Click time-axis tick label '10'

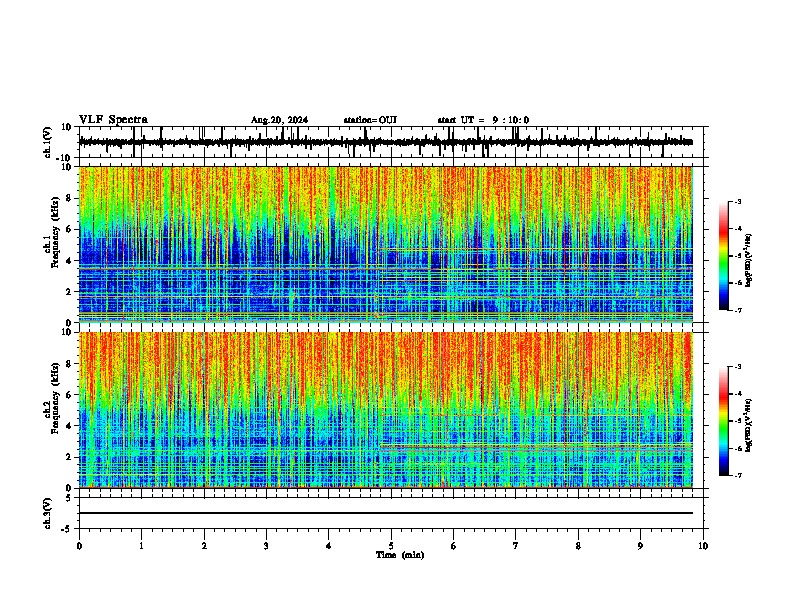(703, 546)
